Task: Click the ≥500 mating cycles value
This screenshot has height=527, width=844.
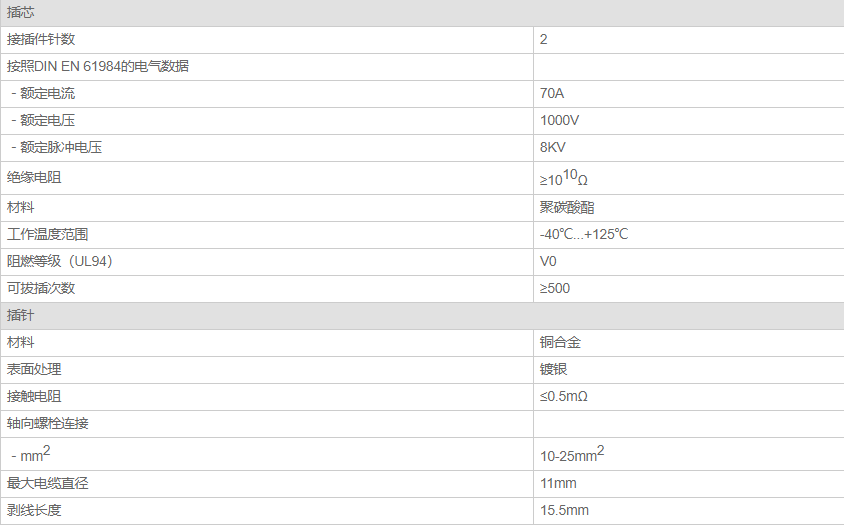Action: 555,289
